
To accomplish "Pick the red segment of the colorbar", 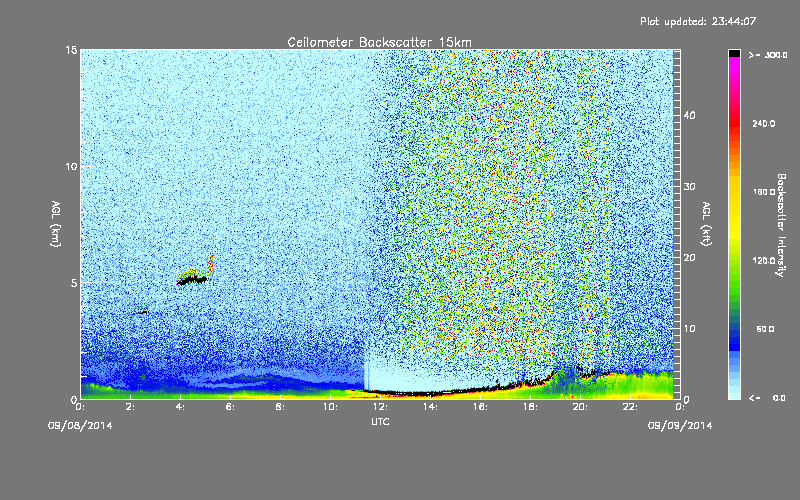I will tap(734, 125).
